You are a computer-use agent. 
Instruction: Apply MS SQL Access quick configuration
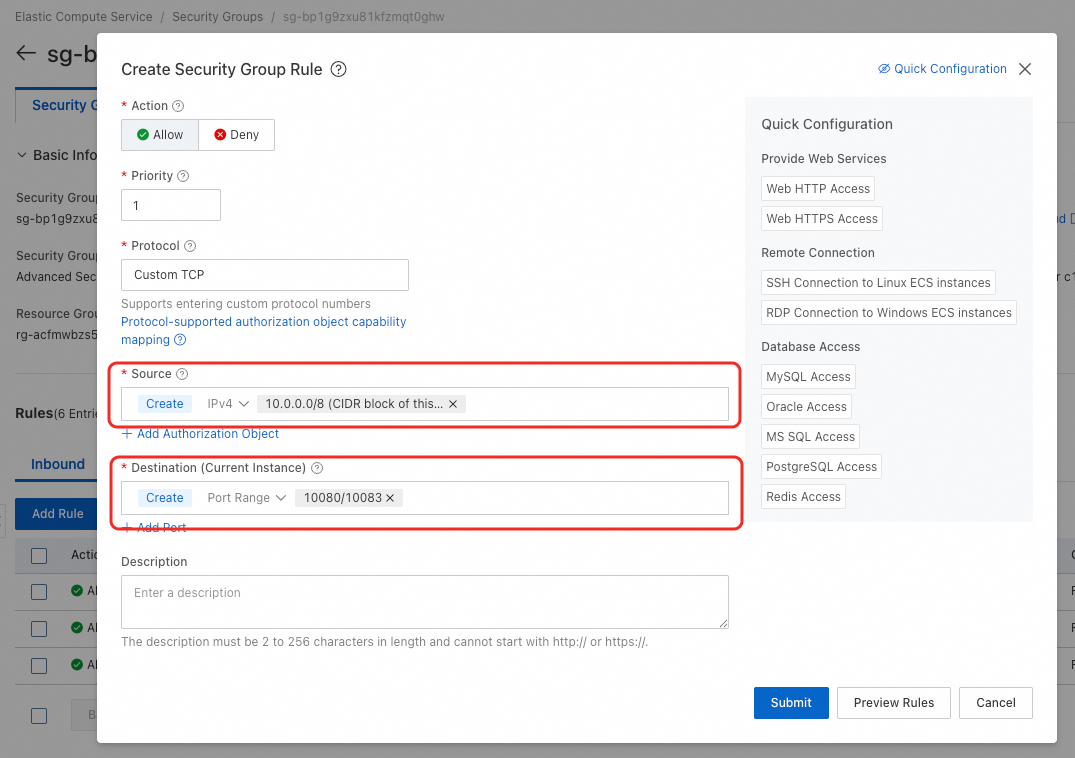810,437
